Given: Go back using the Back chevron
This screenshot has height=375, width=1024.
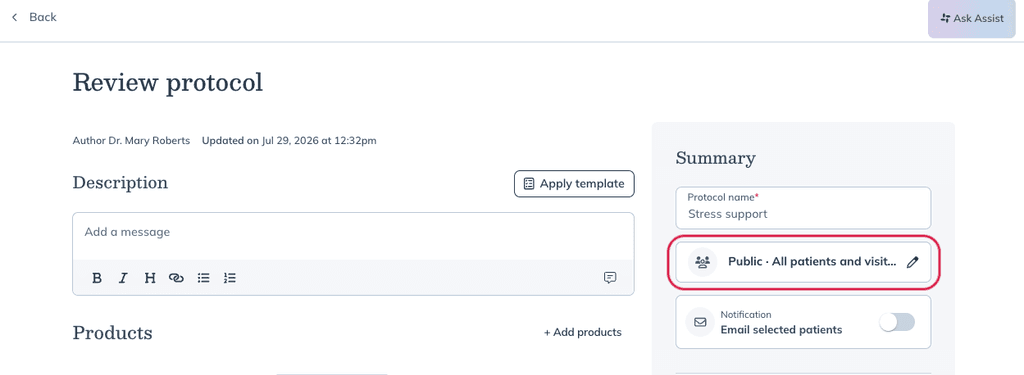Looking at the screenshot, I should point(15,18).
